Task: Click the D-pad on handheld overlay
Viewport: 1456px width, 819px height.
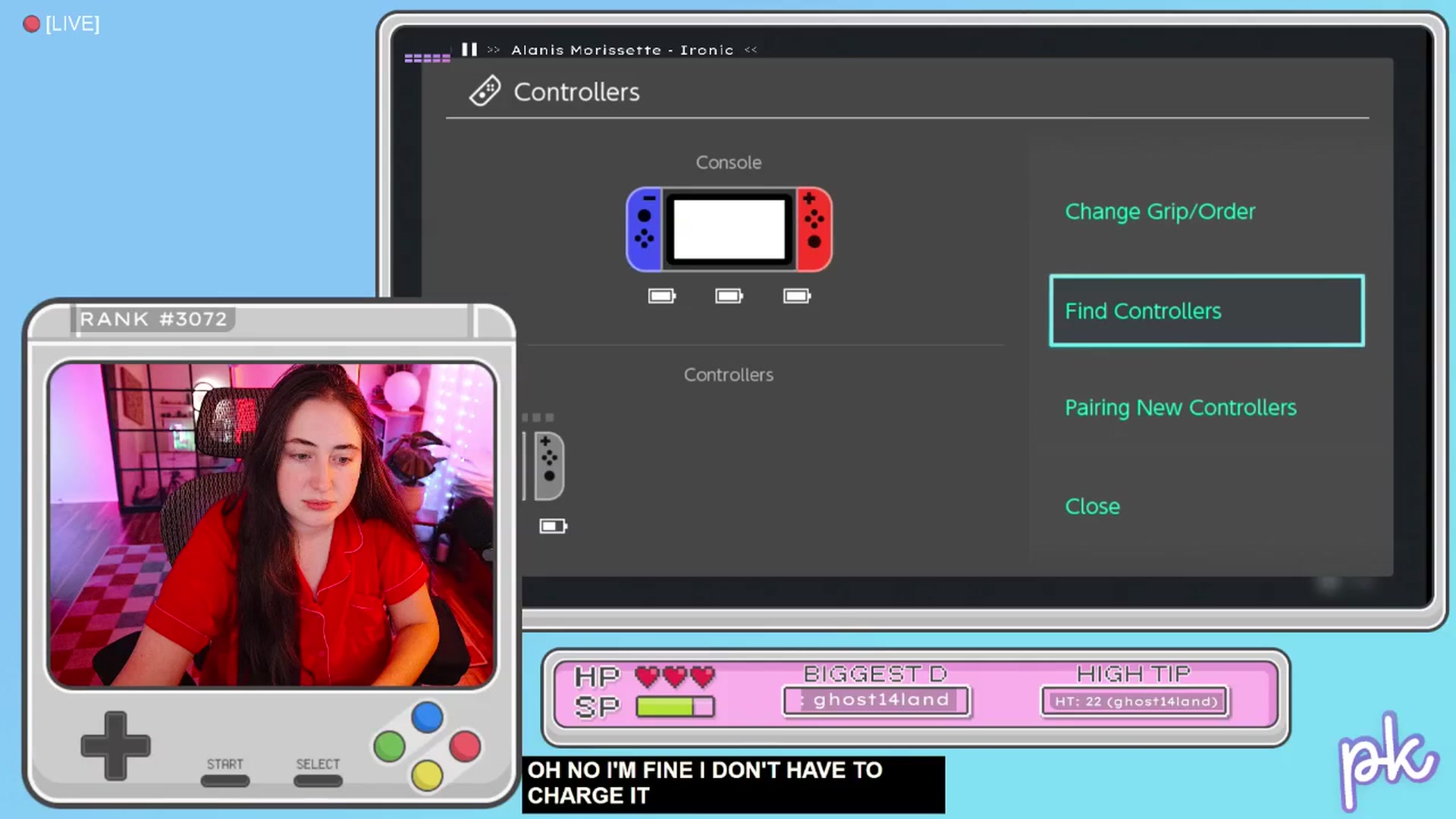Action: (115, 745)
